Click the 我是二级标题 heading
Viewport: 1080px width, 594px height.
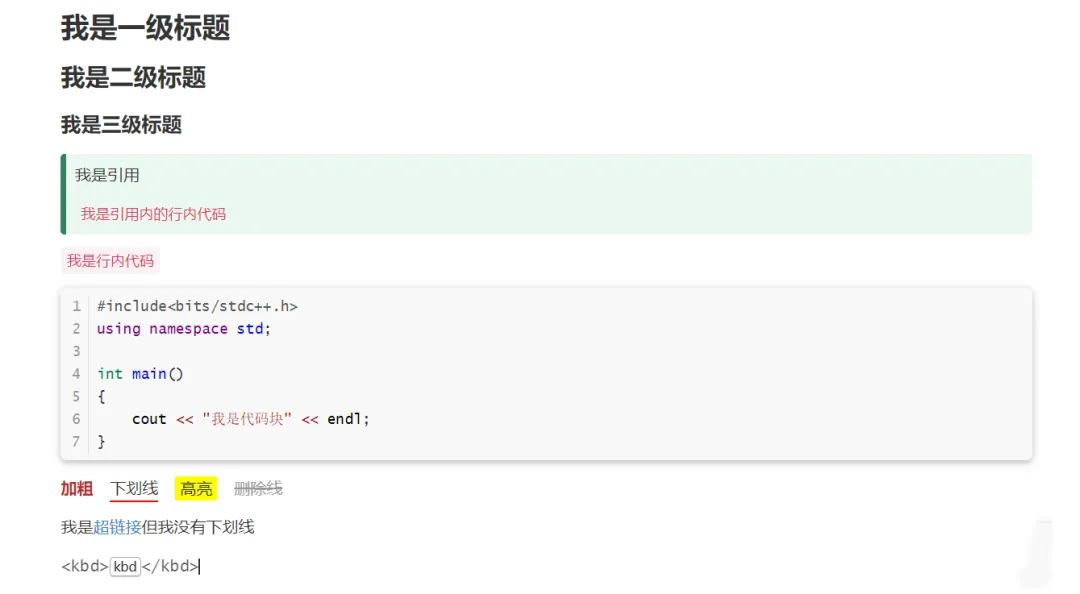133,77
